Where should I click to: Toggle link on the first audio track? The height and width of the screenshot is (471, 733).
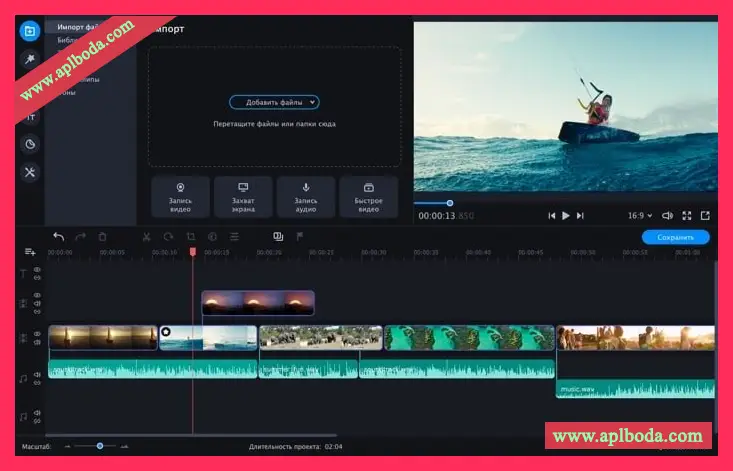(37, 383)
